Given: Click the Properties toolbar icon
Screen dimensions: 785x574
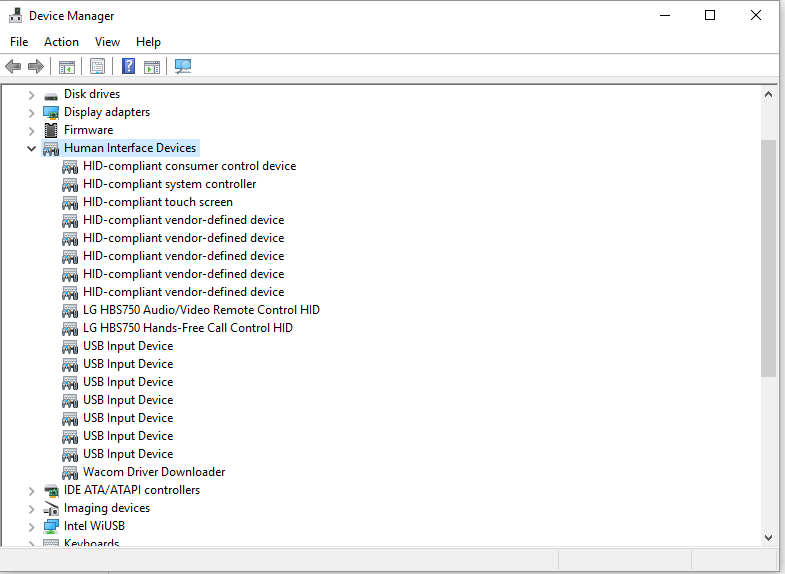Looking at the screenshot, I should click(x=97, y=66).
